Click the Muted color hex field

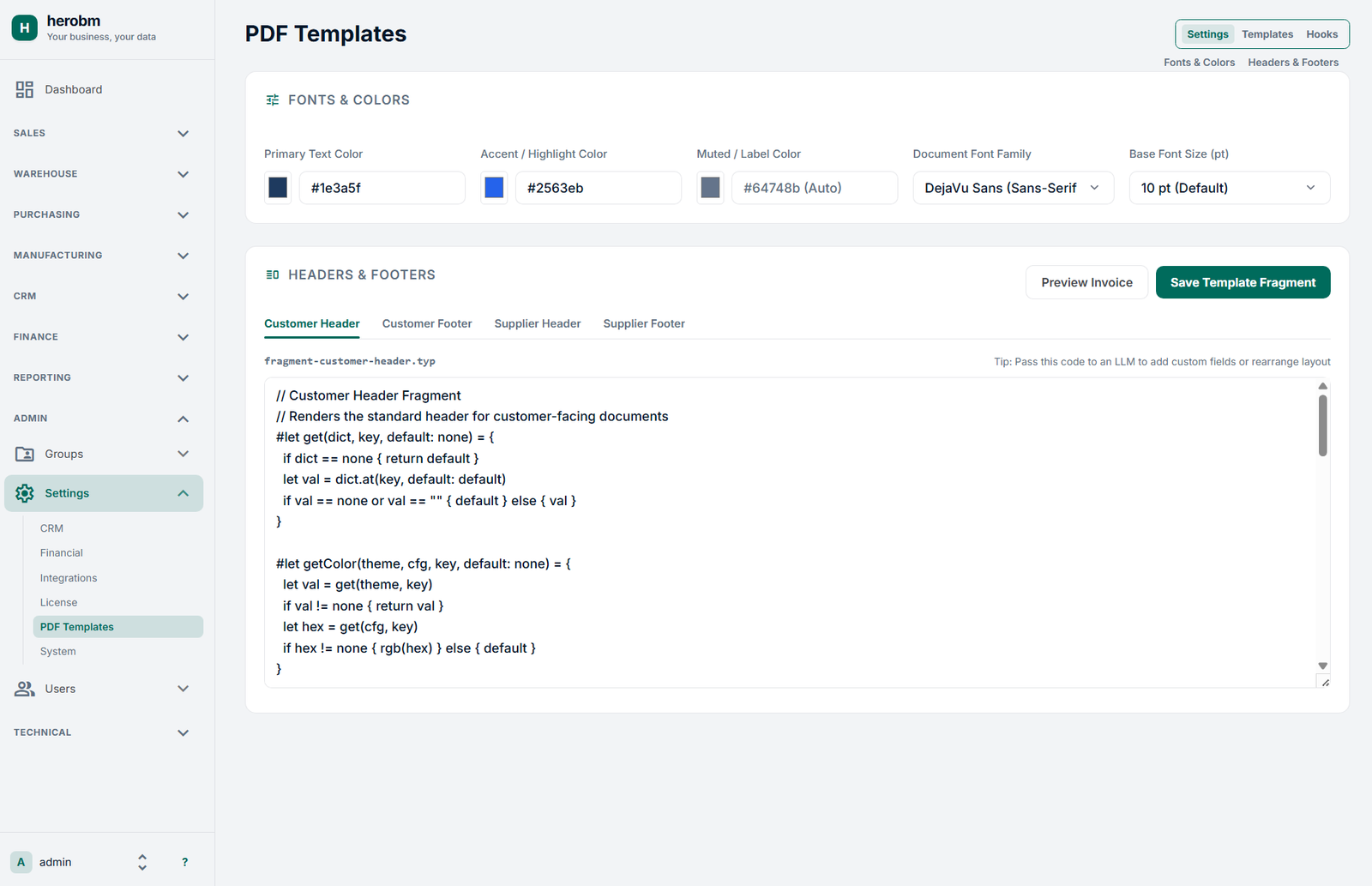tap(815, 188)
